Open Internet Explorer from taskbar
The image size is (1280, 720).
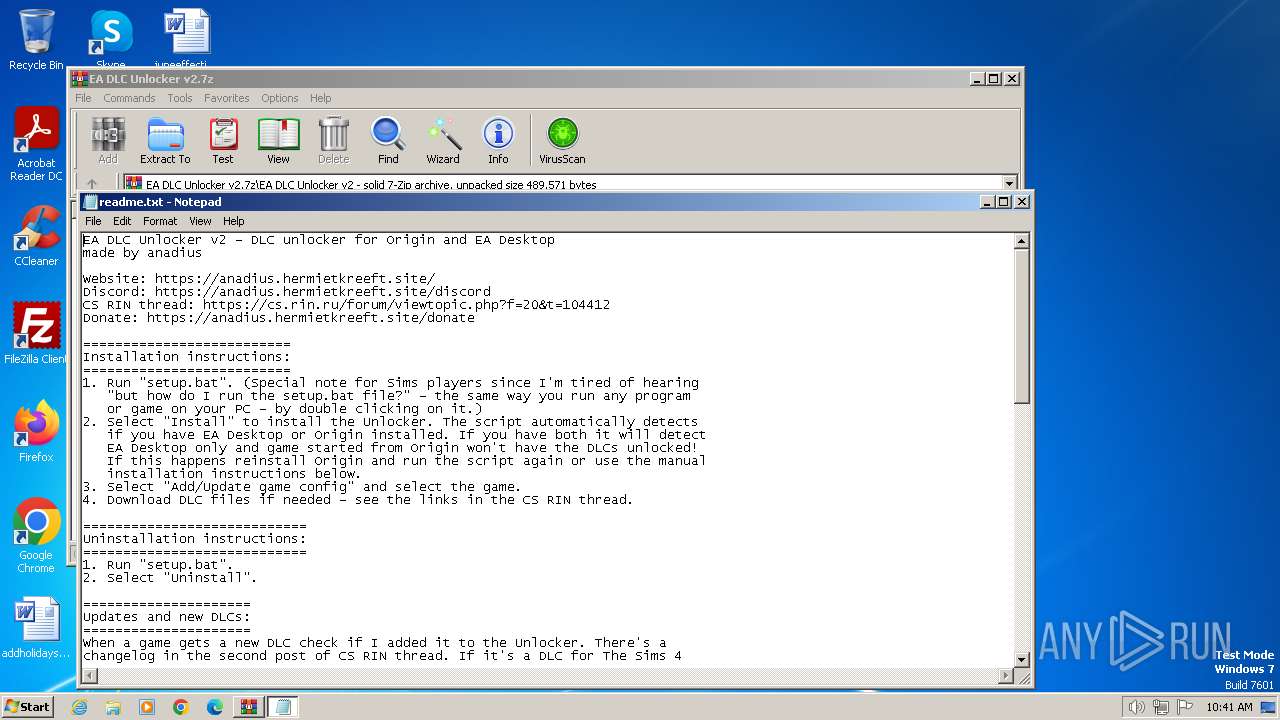(79, 707)
